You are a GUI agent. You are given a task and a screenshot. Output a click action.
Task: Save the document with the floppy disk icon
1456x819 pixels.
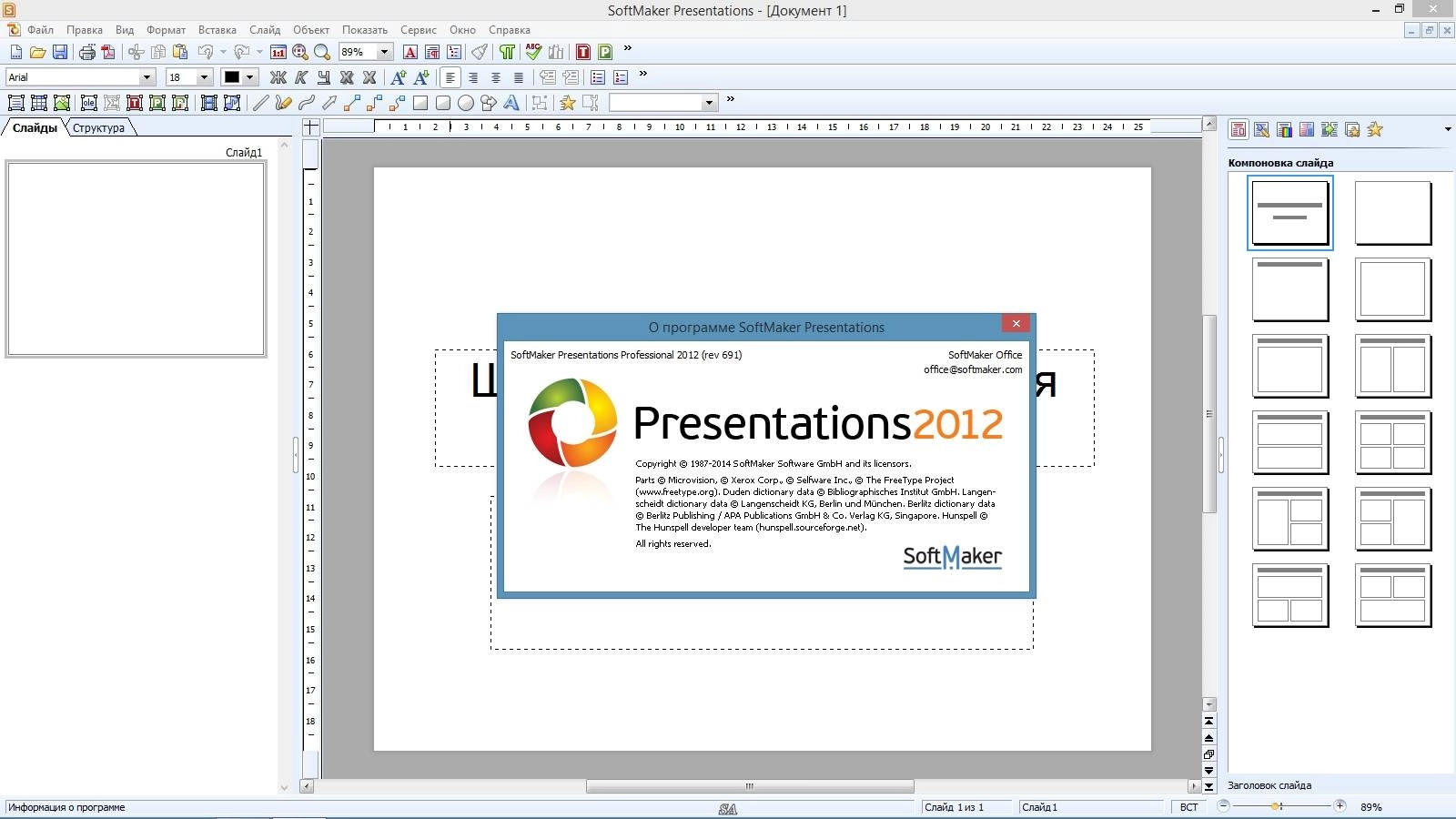pyautogui.click(x=60, y=52)
